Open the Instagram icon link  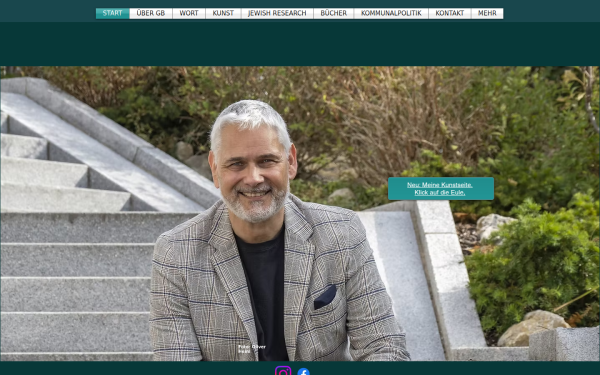283,371
